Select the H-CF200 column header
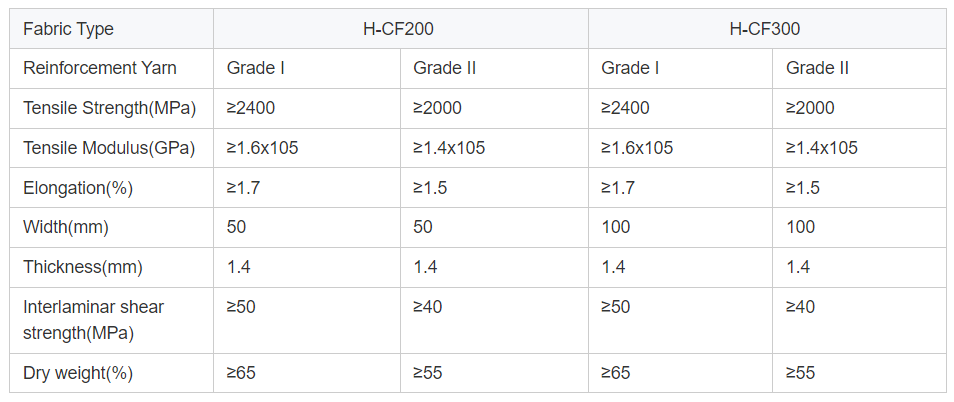The image size is (954, 402). (400, 29)
